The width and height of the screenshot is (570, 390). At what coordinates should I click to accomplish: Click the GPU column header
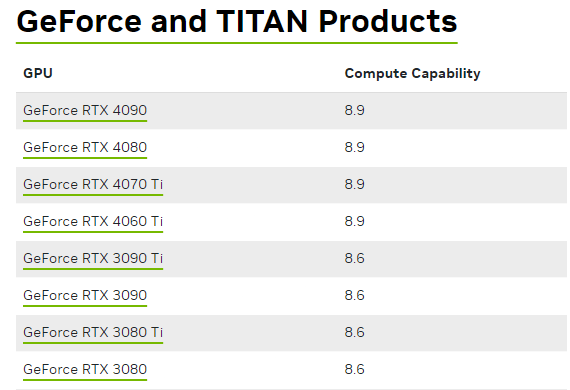(38, 73)
